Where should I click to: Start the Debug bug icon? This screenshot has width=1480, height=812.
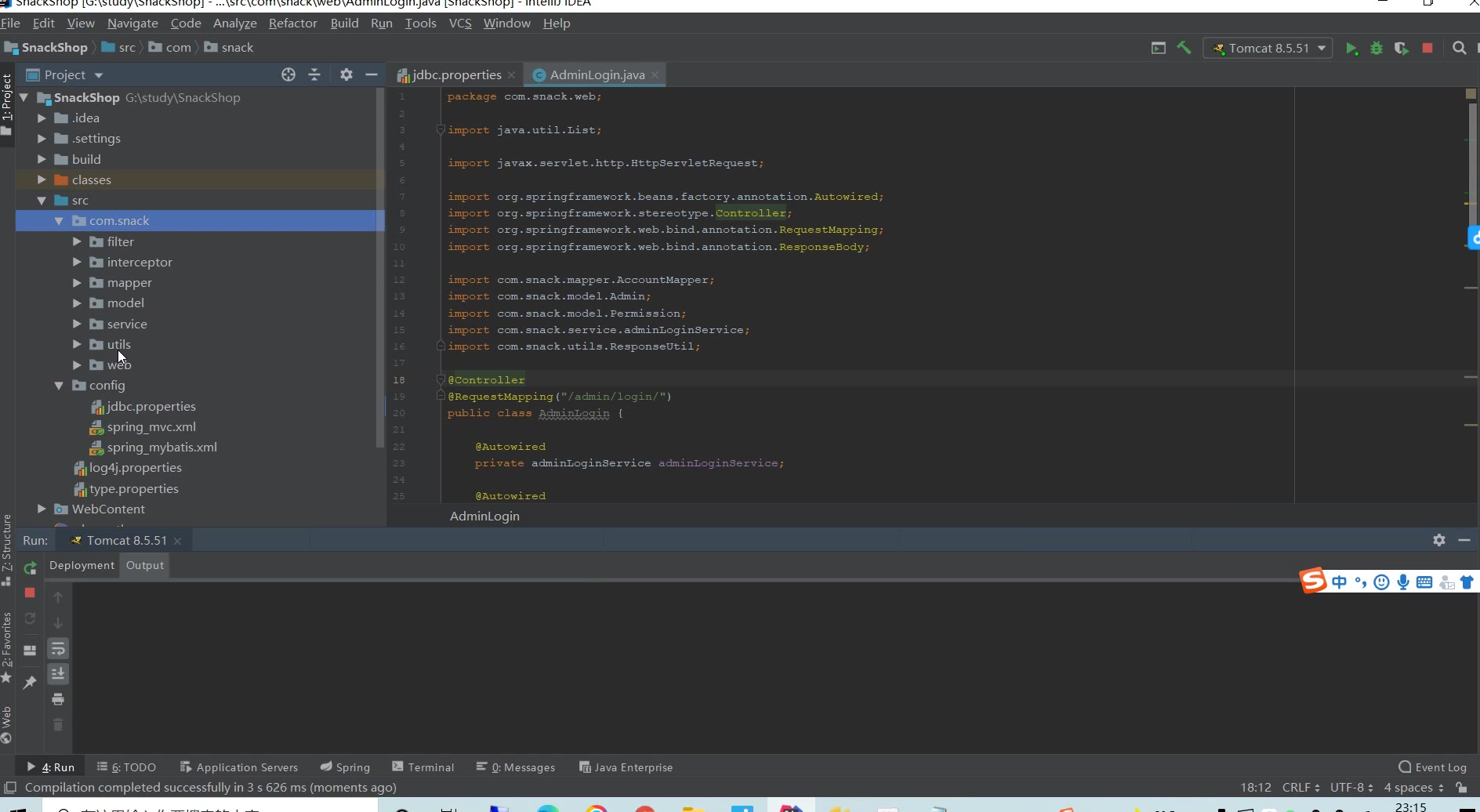tap(1376, 49)
